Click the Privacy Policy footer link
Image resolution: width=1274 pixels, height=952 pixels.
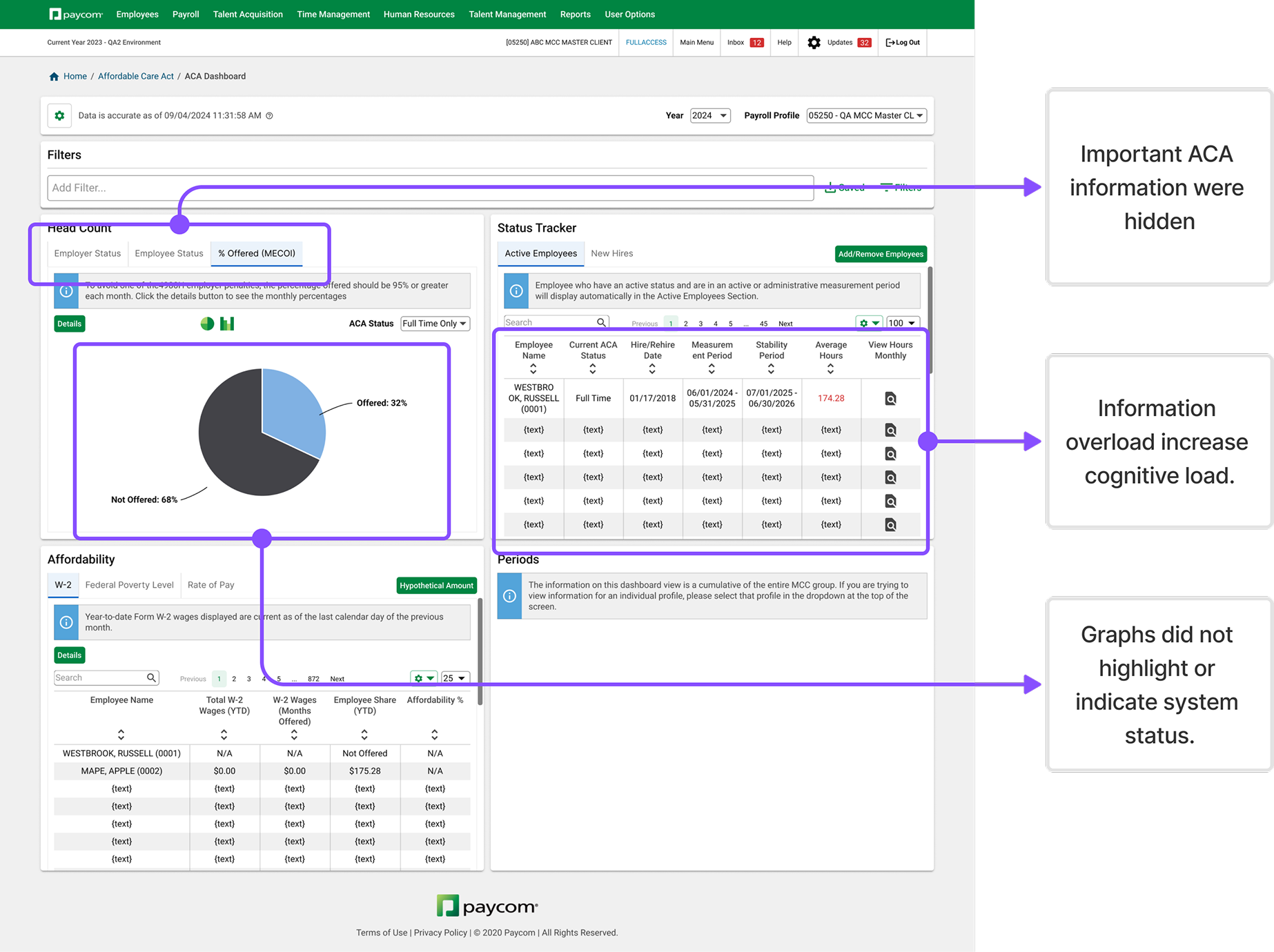440,933
